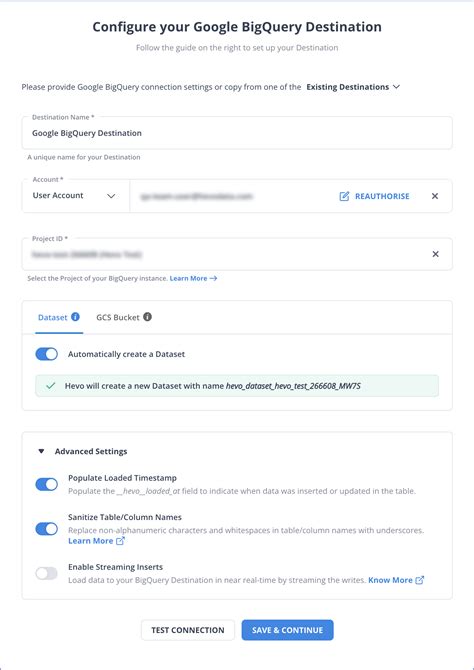The width and height of the screenshot is (474, 670).
Task: Turn off Sanitize Table/Column Names toggle
Action: (x=47, y=529)
